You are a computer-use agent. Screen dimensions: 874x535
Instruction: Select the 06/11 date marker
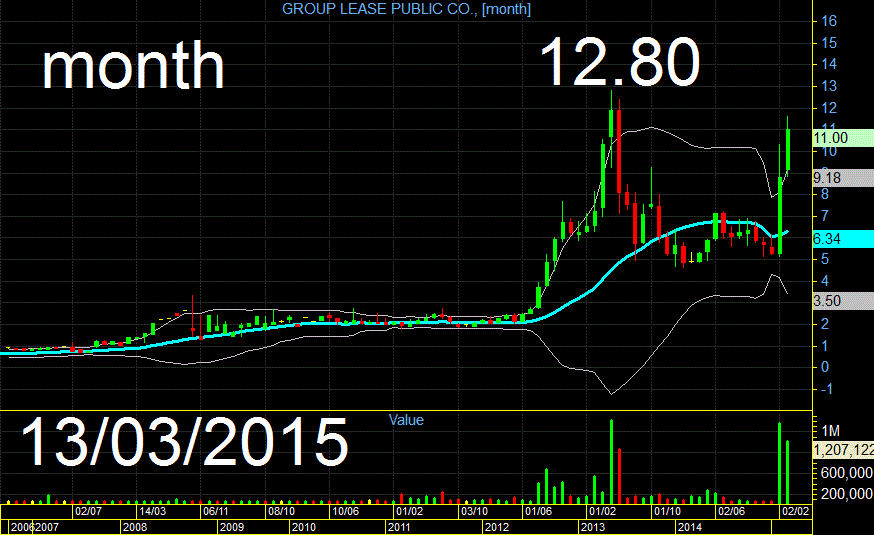point(216,511)
